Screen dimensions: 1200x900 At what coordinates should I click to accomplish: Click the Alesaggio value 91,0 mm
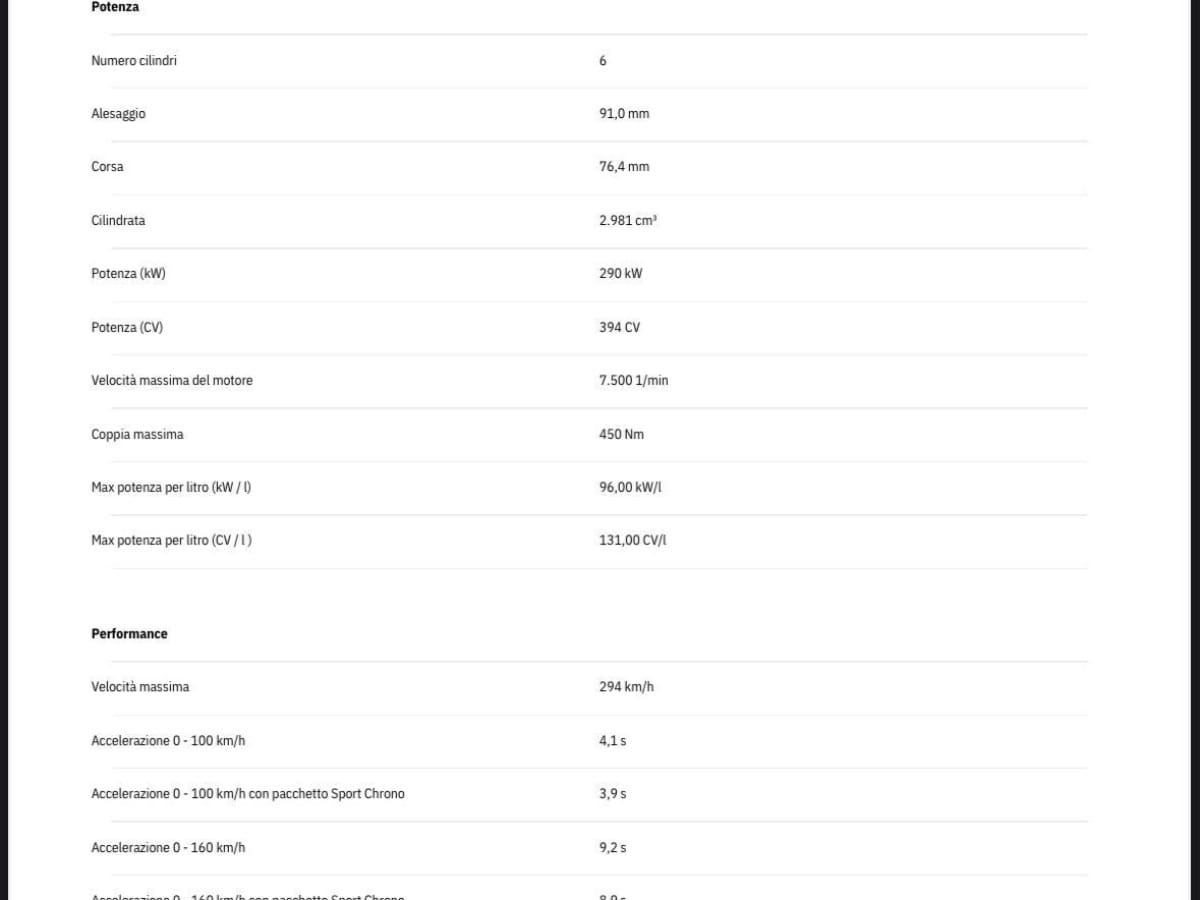(624, 114)
